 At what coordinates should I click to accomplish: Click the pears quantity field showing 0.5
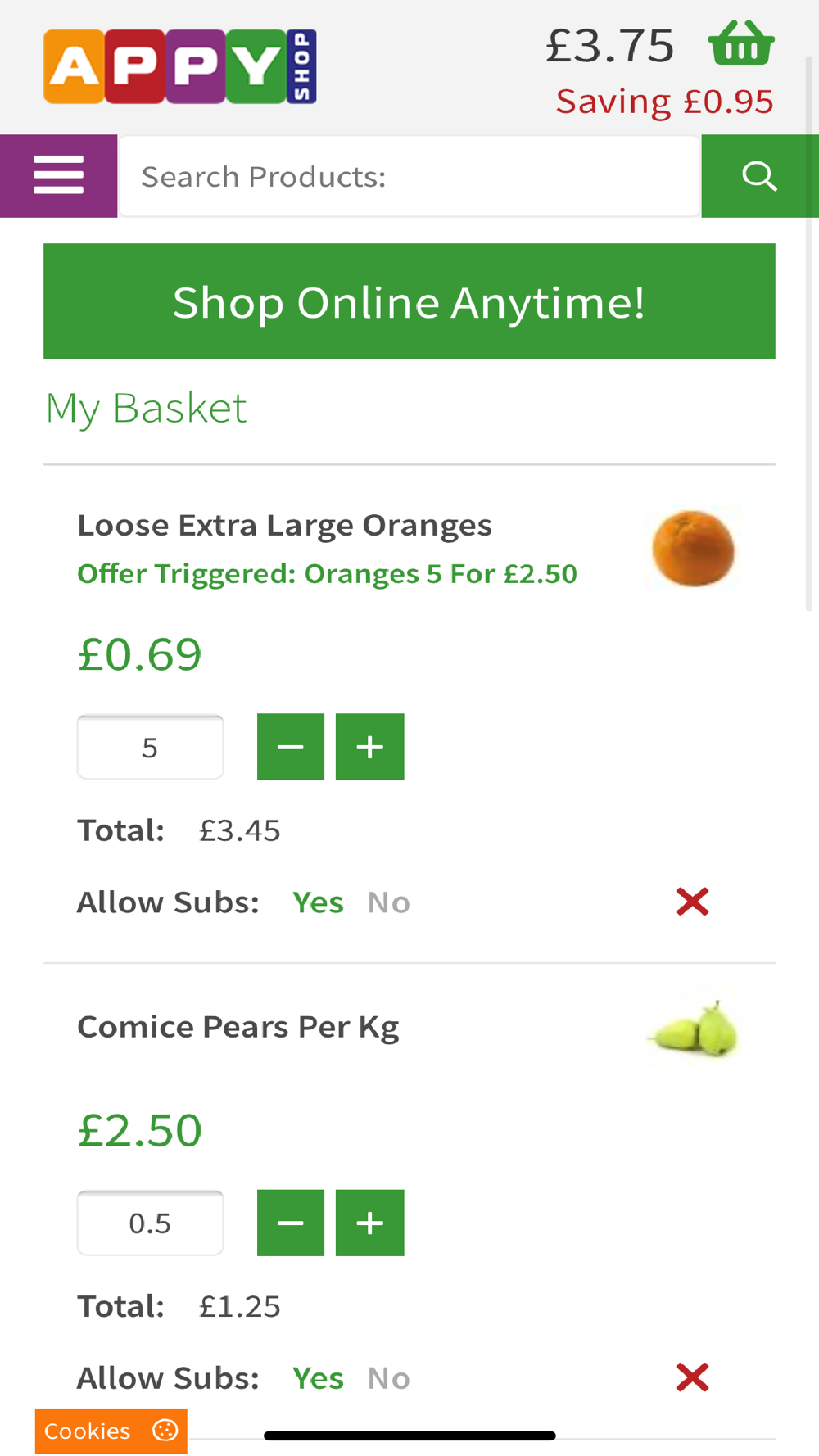click(x=150, y=1223)
